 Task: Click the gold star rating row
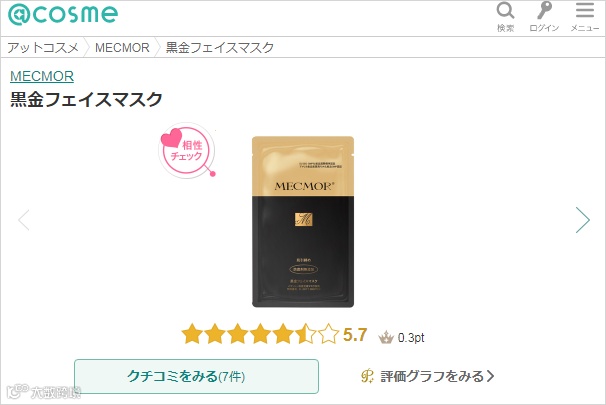coord(260,334)
